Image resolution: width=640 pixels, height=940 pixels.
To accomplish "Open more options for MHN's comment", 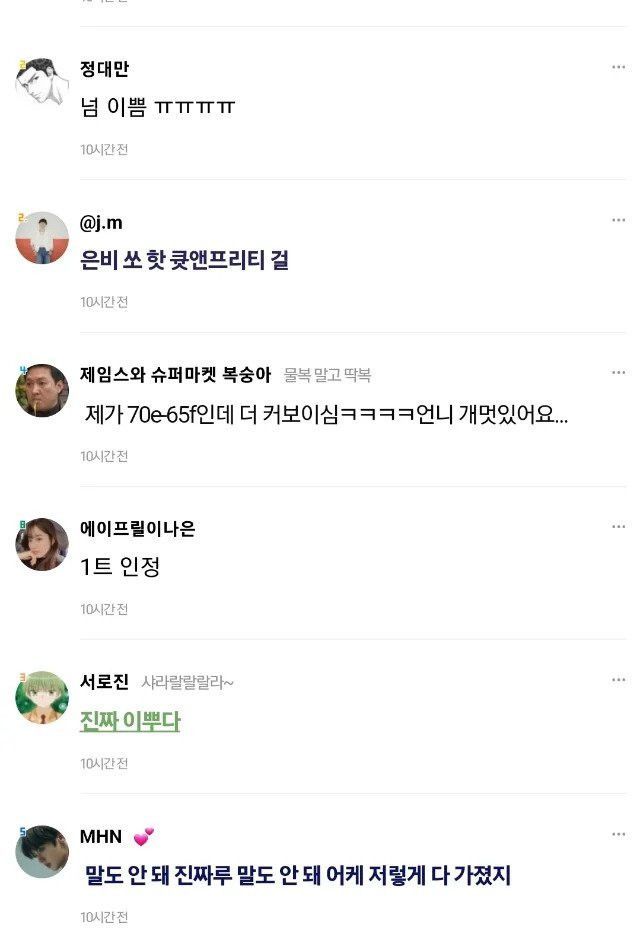I will point(619,834).
